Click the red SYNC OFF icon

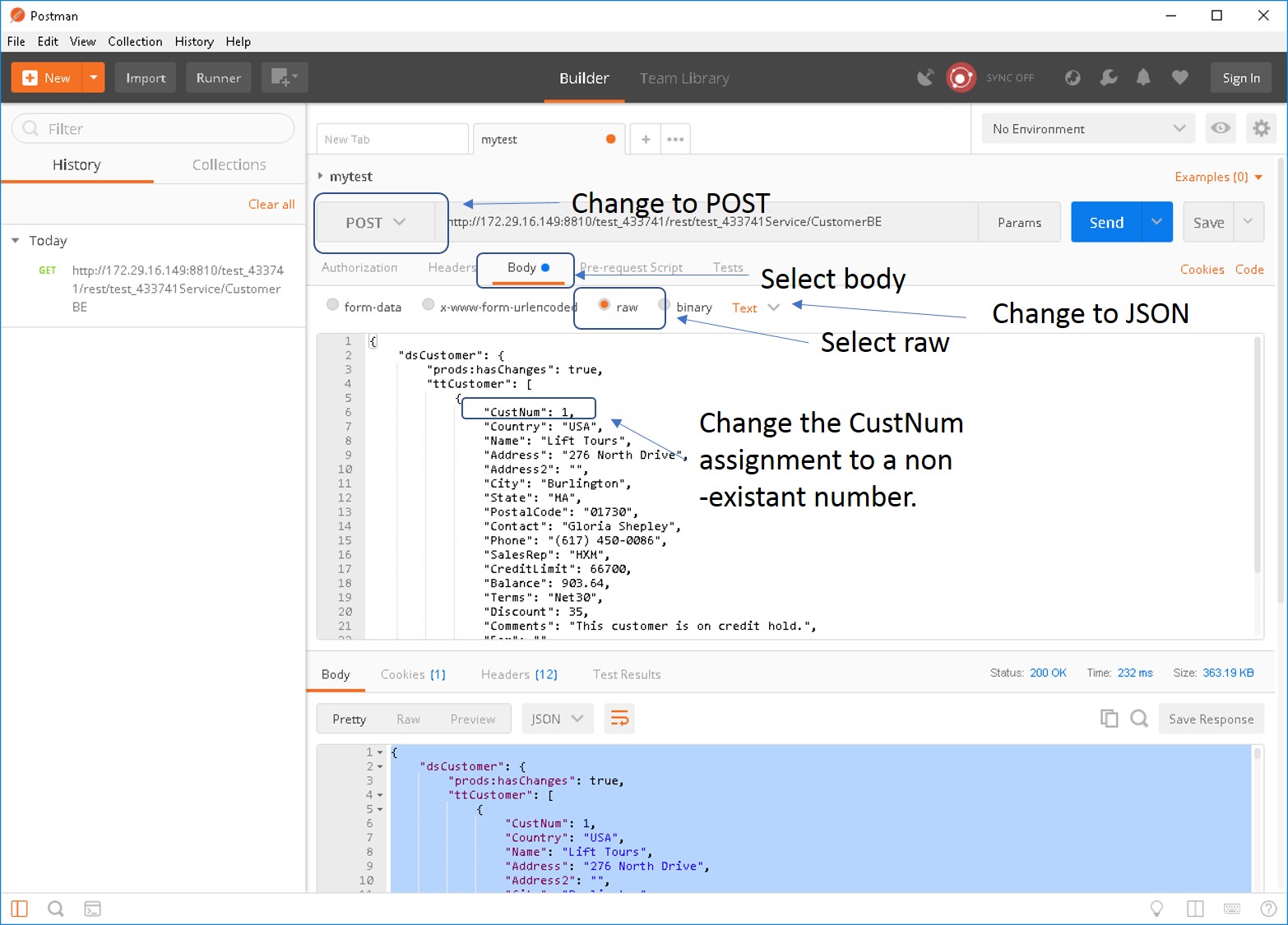(961, 77)
